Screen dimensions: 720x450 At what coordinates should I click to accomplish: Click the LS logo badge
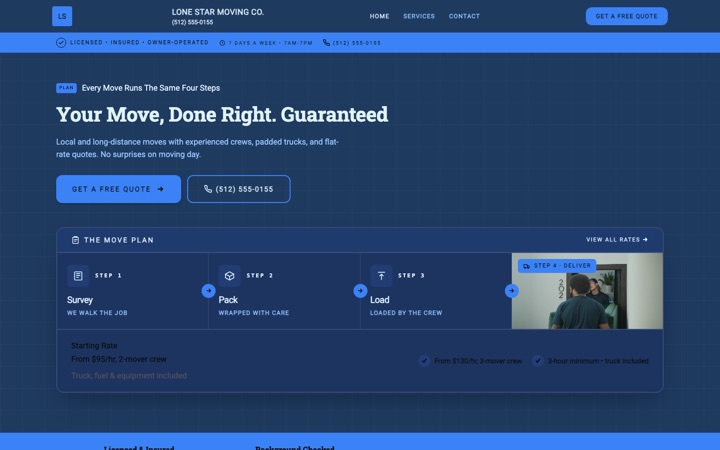point(62,16)
